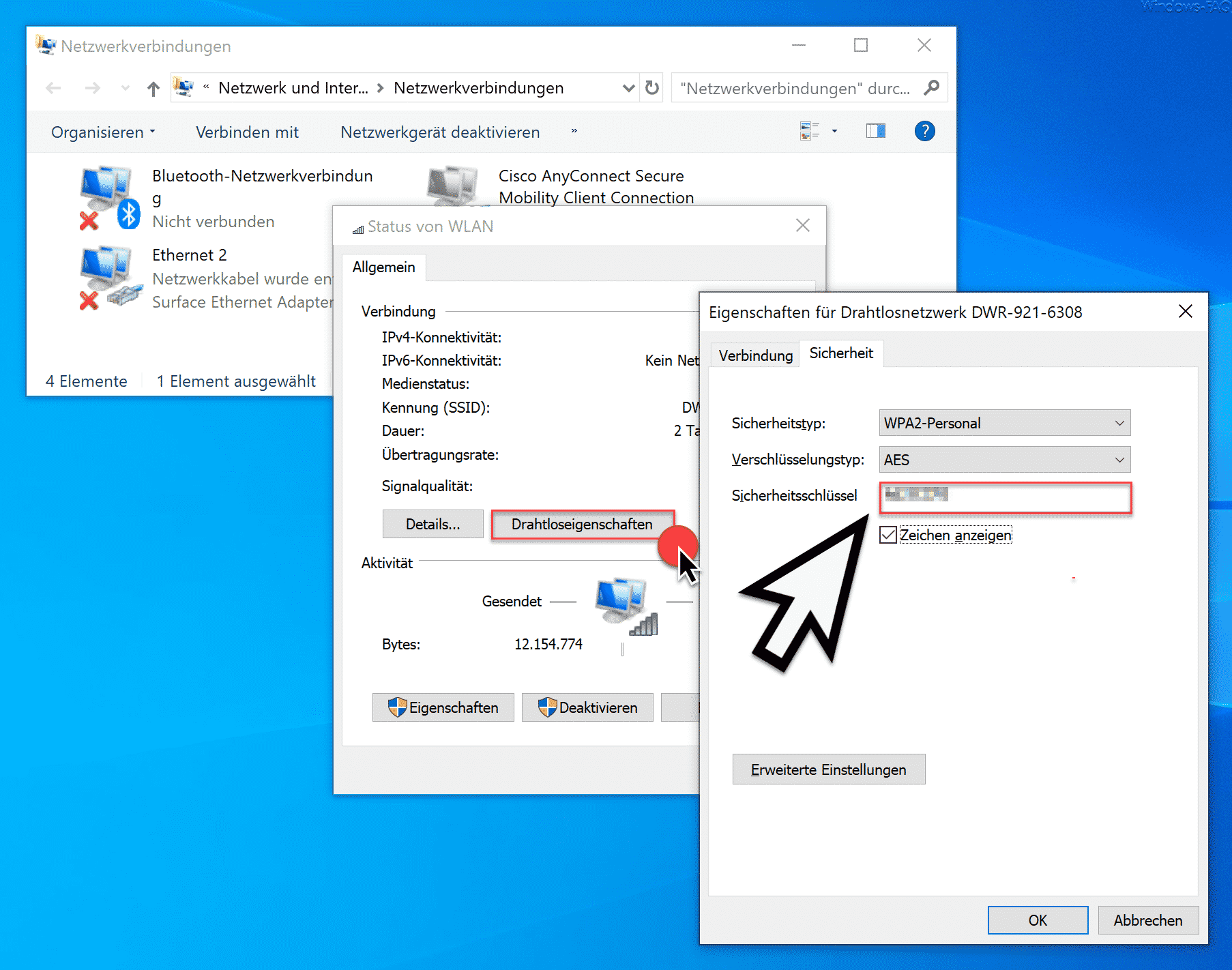This screenshot has height=970, width=1232.
Task: Open help with the blue question mark
Action: 924,131
